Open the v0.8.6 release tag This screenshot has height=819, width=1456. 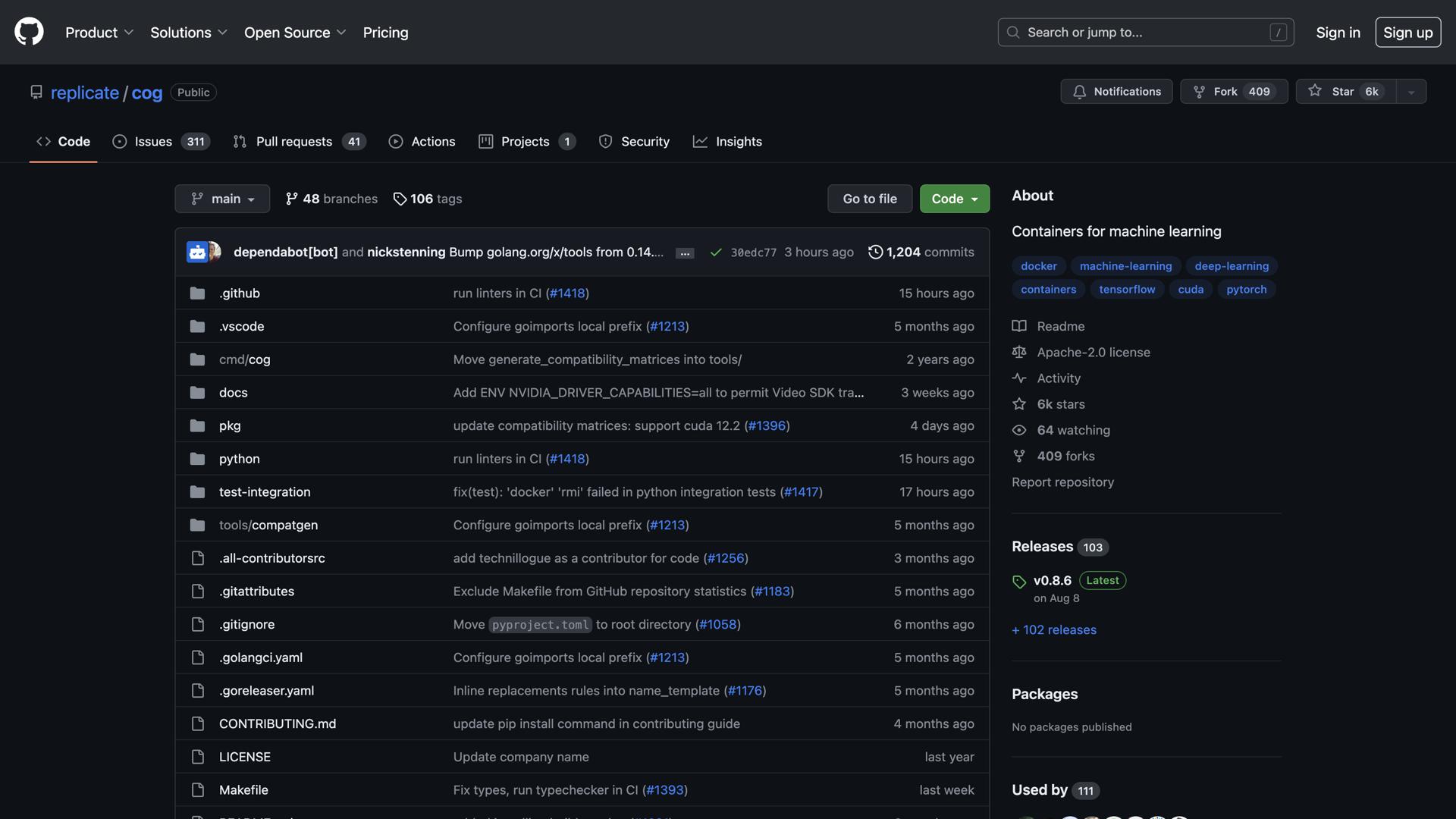1052,580
